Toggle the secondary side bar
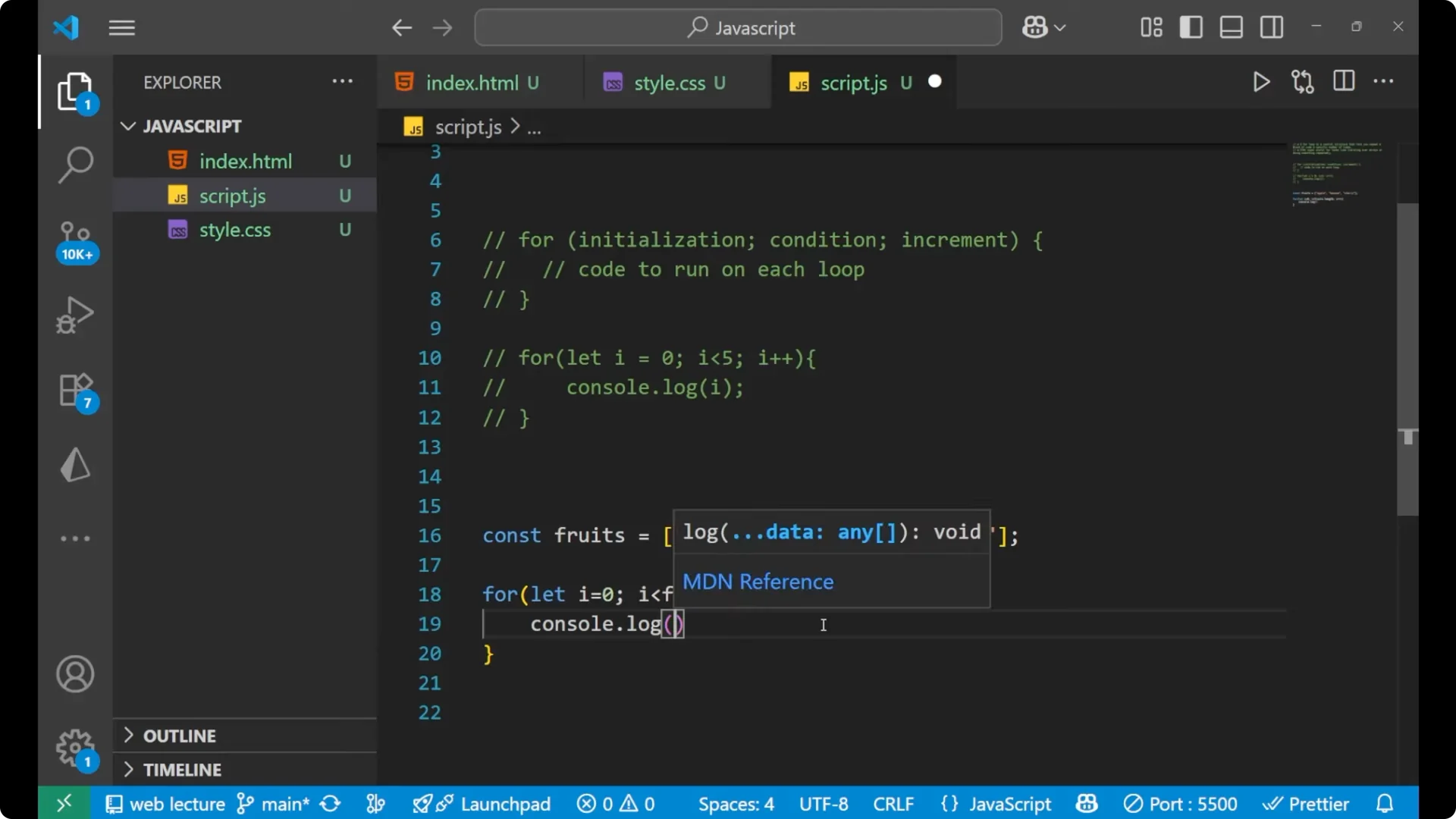Screen dimensions: 1456x819 (x=1271, y=27)
